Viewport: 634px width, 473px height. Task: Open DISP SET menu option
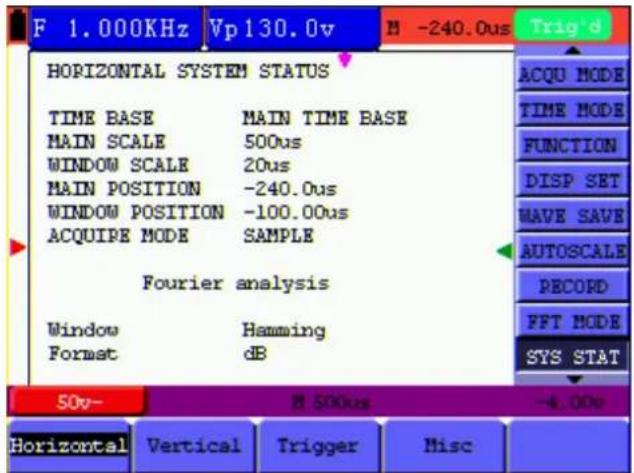pos(572,180)
